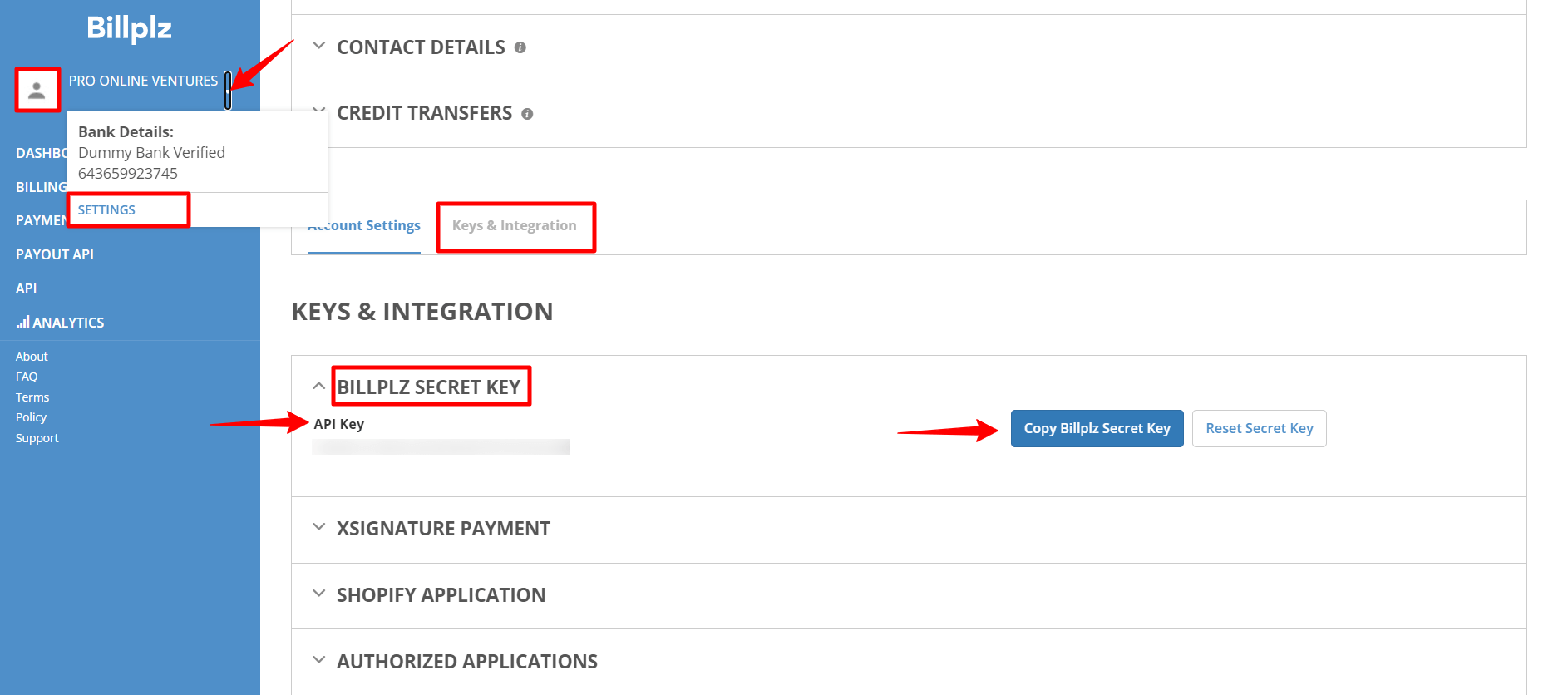Open Analytics in the sidebar
This screenshot has width=1568, height=695.
click(60, 323)
